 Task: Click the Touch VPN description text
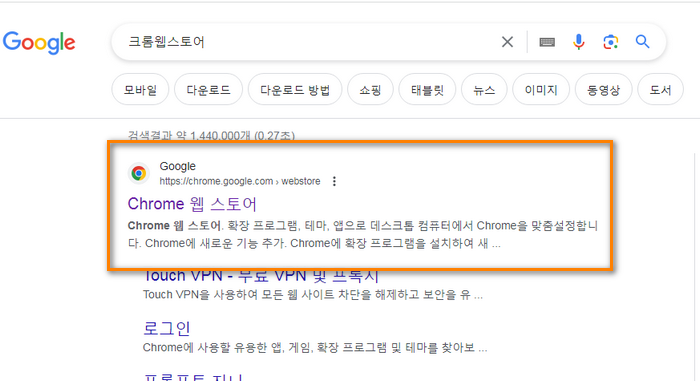click(312, 295)
